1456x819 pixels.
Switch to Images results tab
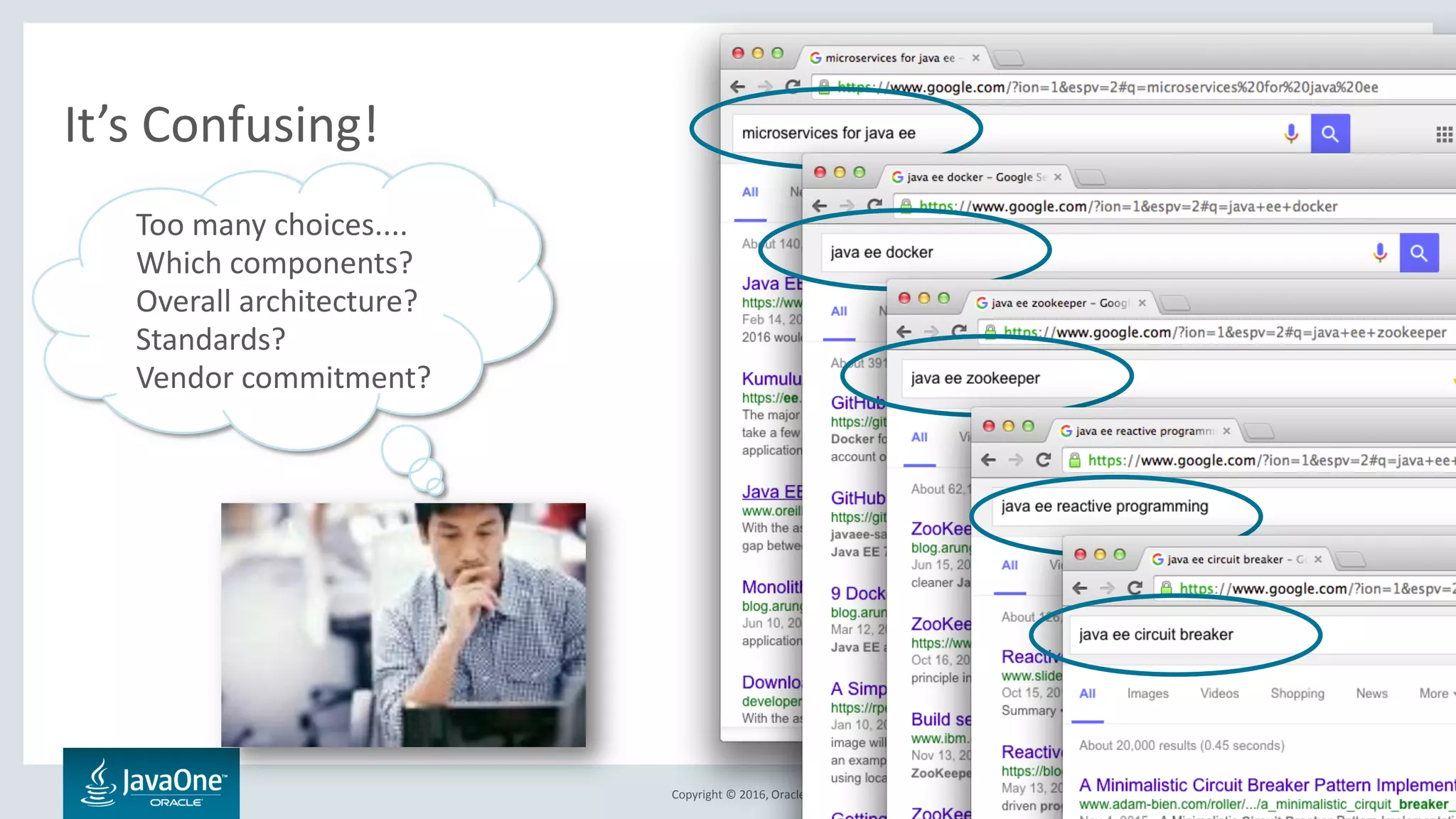pyautogui.click(x=1147, y=693)
